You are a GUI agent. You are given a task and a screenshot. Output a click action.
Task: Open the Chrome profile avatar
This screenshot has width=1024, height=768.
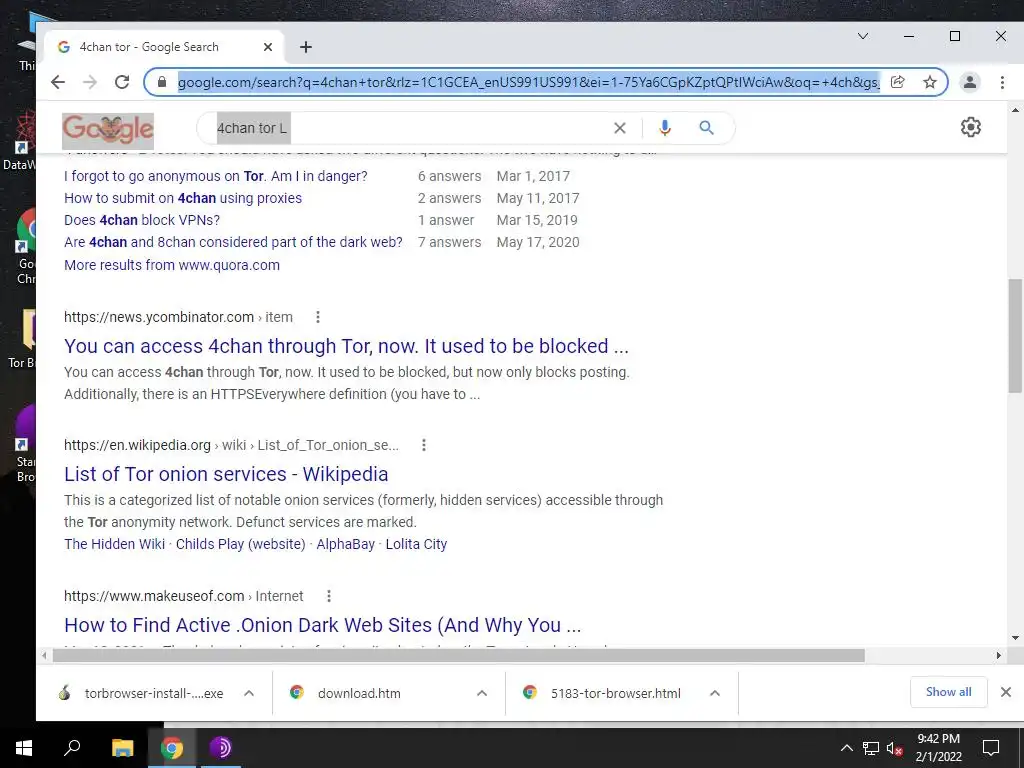pos(970,82)
